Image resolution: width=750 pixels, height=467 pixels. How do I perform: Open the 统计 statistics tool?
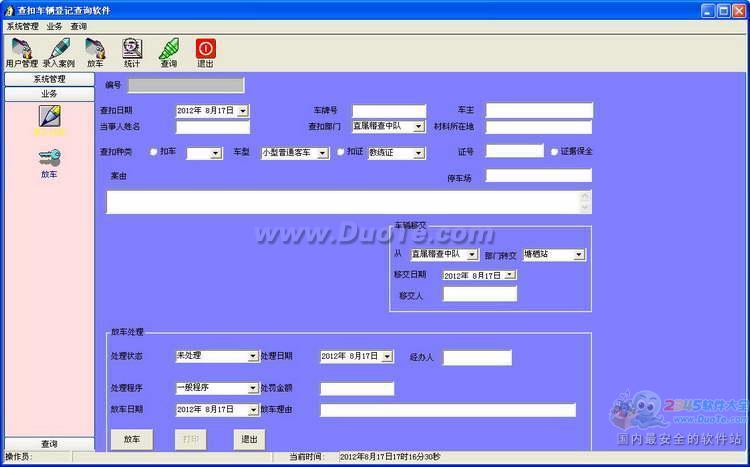pyautogui.click(x=132, y=52)
